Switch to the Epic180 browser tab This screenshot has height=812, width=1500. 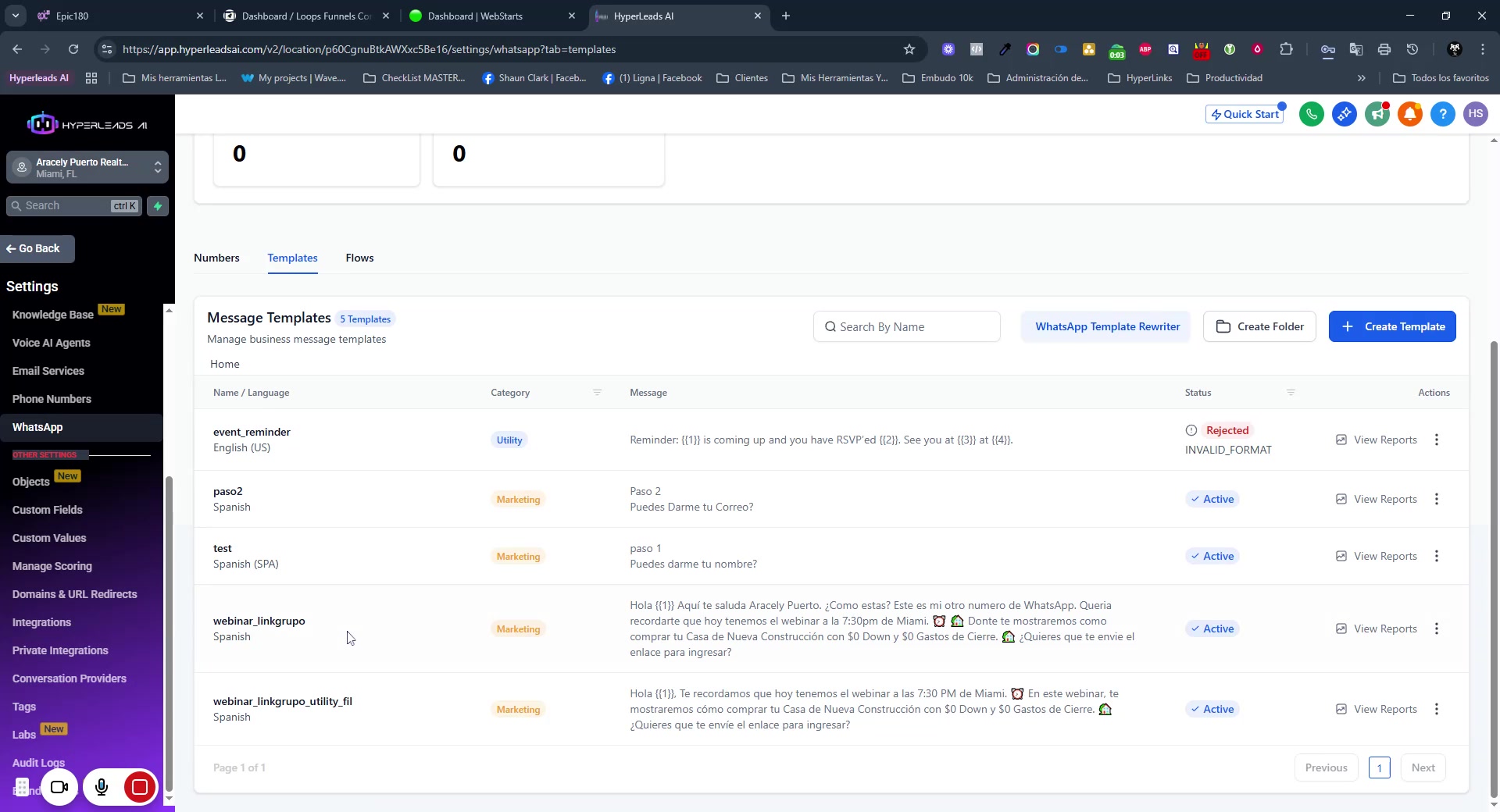pos(120,16)
